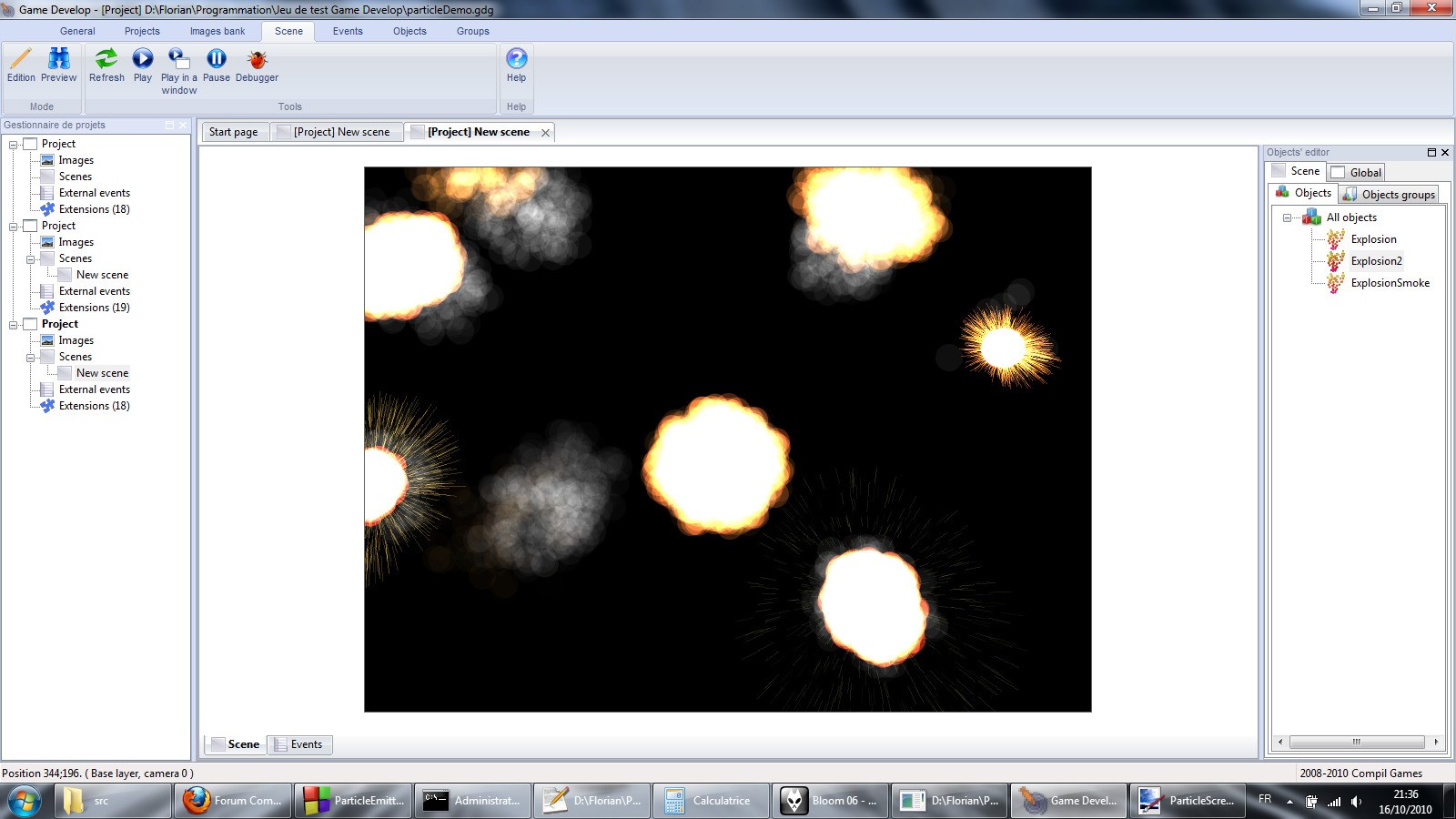Select the All objects folder icon
The width and height of the screenshot is (1456, 819).
(1311, 217)
